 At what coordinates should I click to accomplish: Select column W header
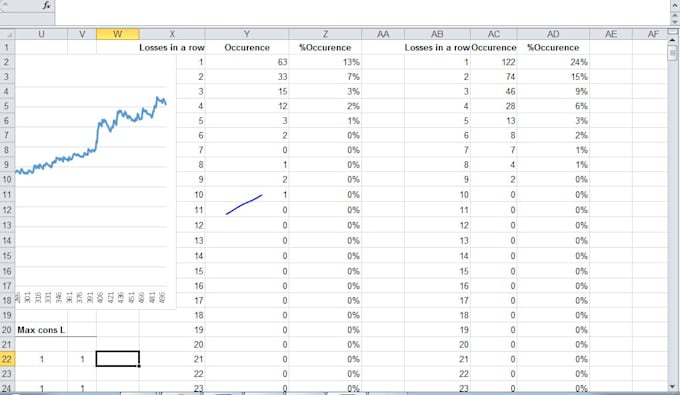point(118,34)
